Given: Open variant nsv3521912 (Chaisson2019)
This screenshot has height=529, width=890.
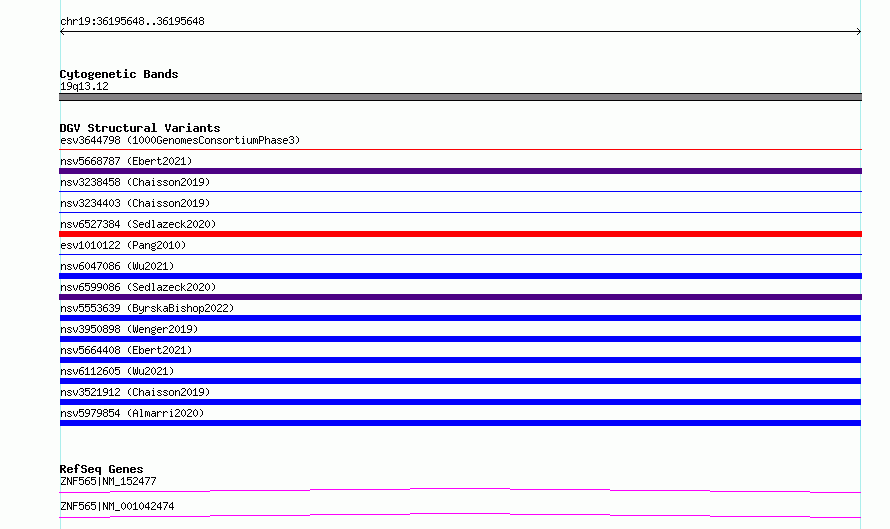Looking at the screenshot, I should pyautogui.click(x=135, y=392).
